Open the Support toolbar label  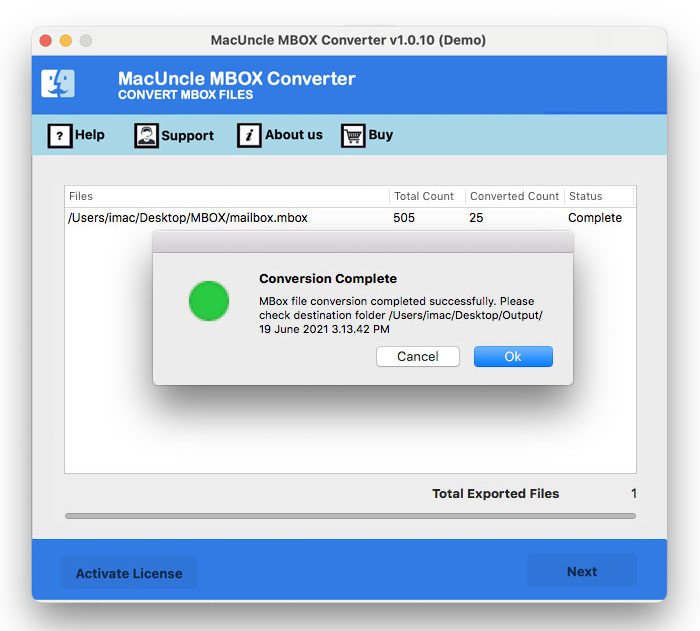coord(188,135)
